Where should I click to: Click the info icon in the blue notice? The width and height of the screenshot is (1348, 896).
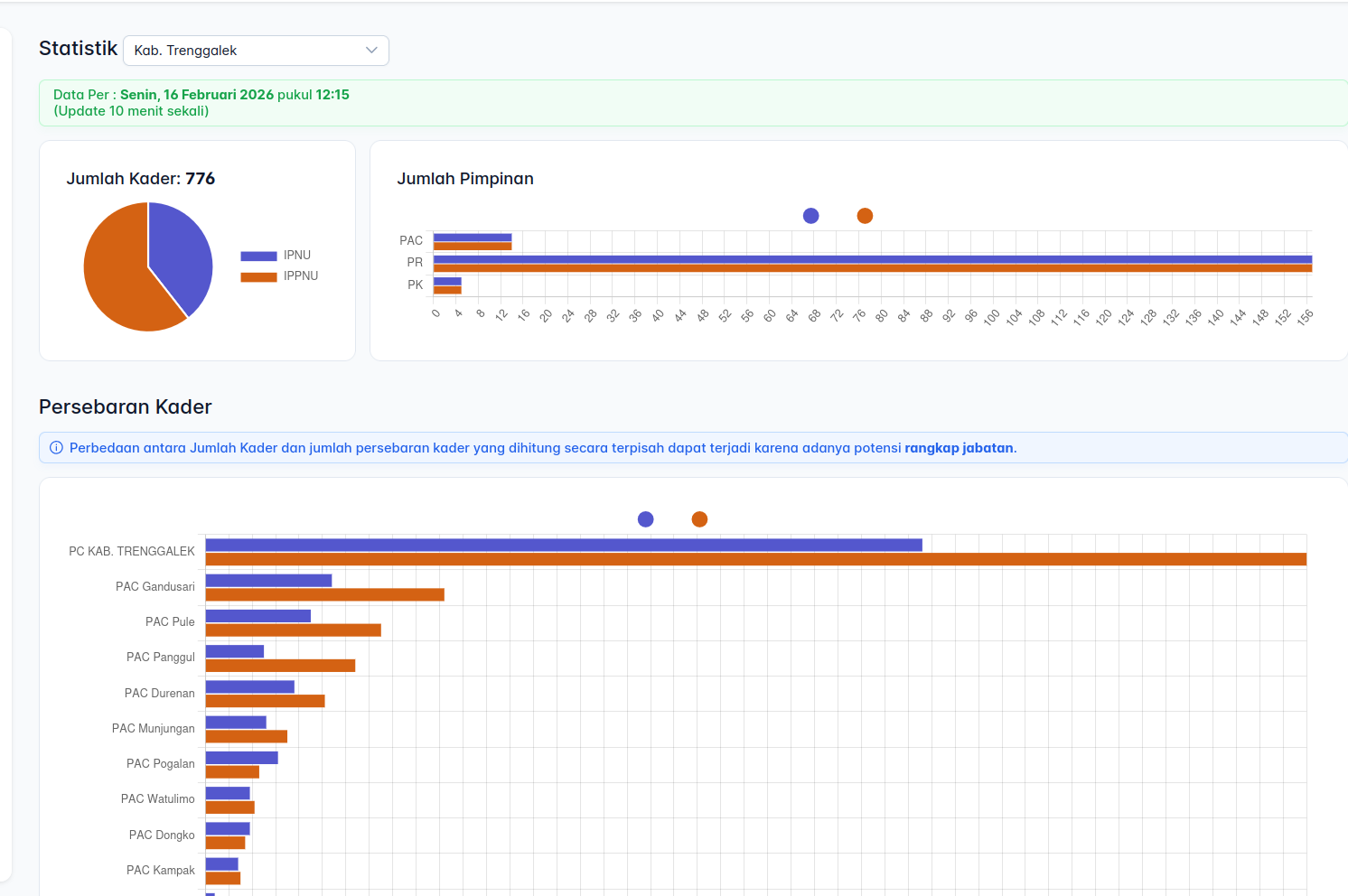[56, 448]
